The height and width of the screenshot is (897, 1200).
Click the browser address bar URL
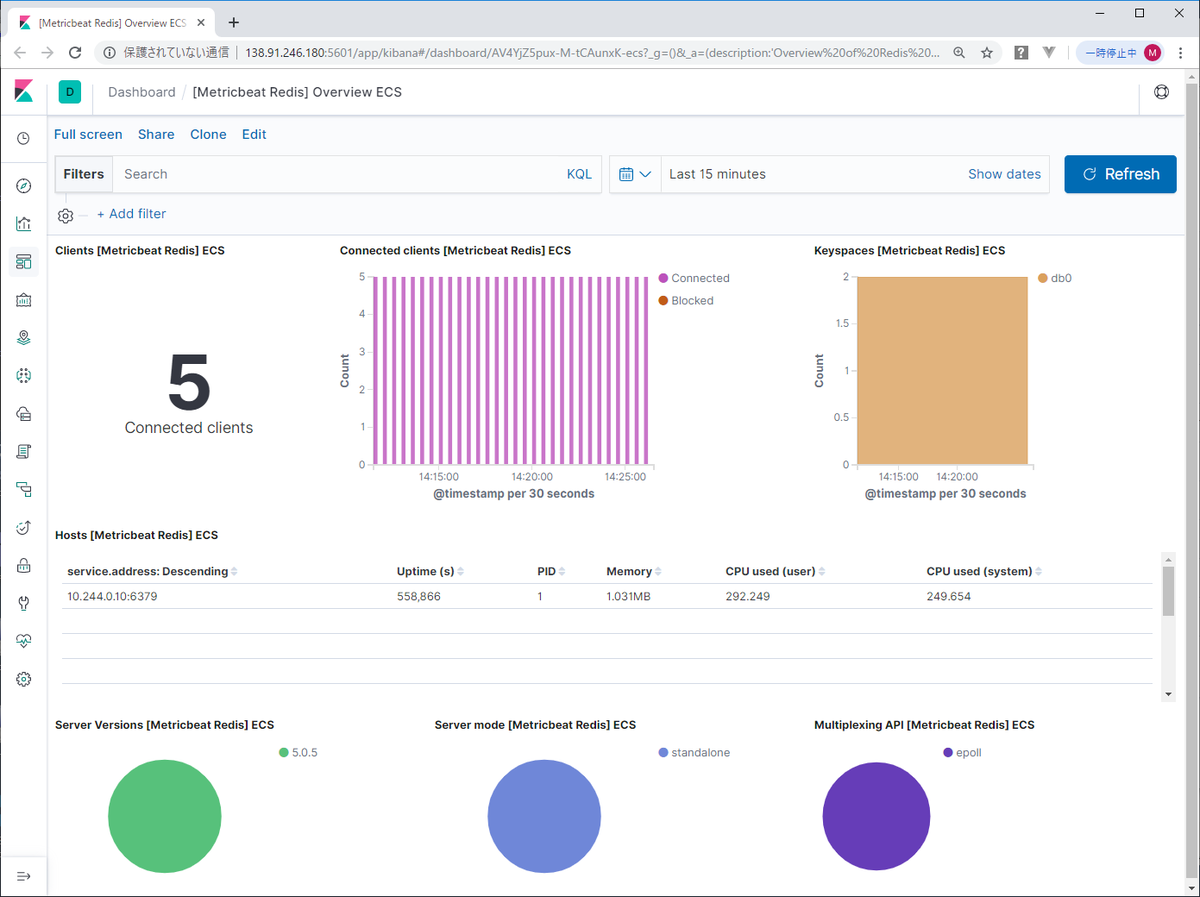pyautogui.click(x=590, y=53)
